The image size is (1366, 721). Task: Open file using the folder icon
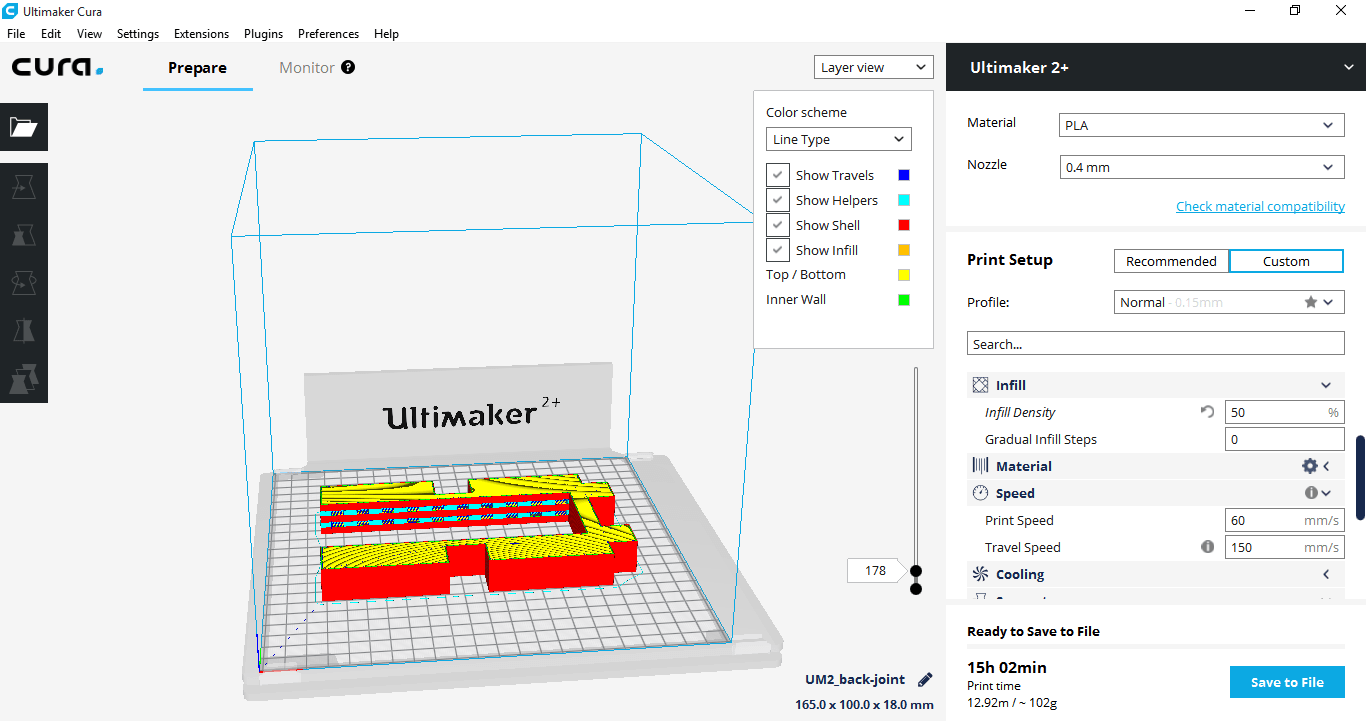pos(23,127)
